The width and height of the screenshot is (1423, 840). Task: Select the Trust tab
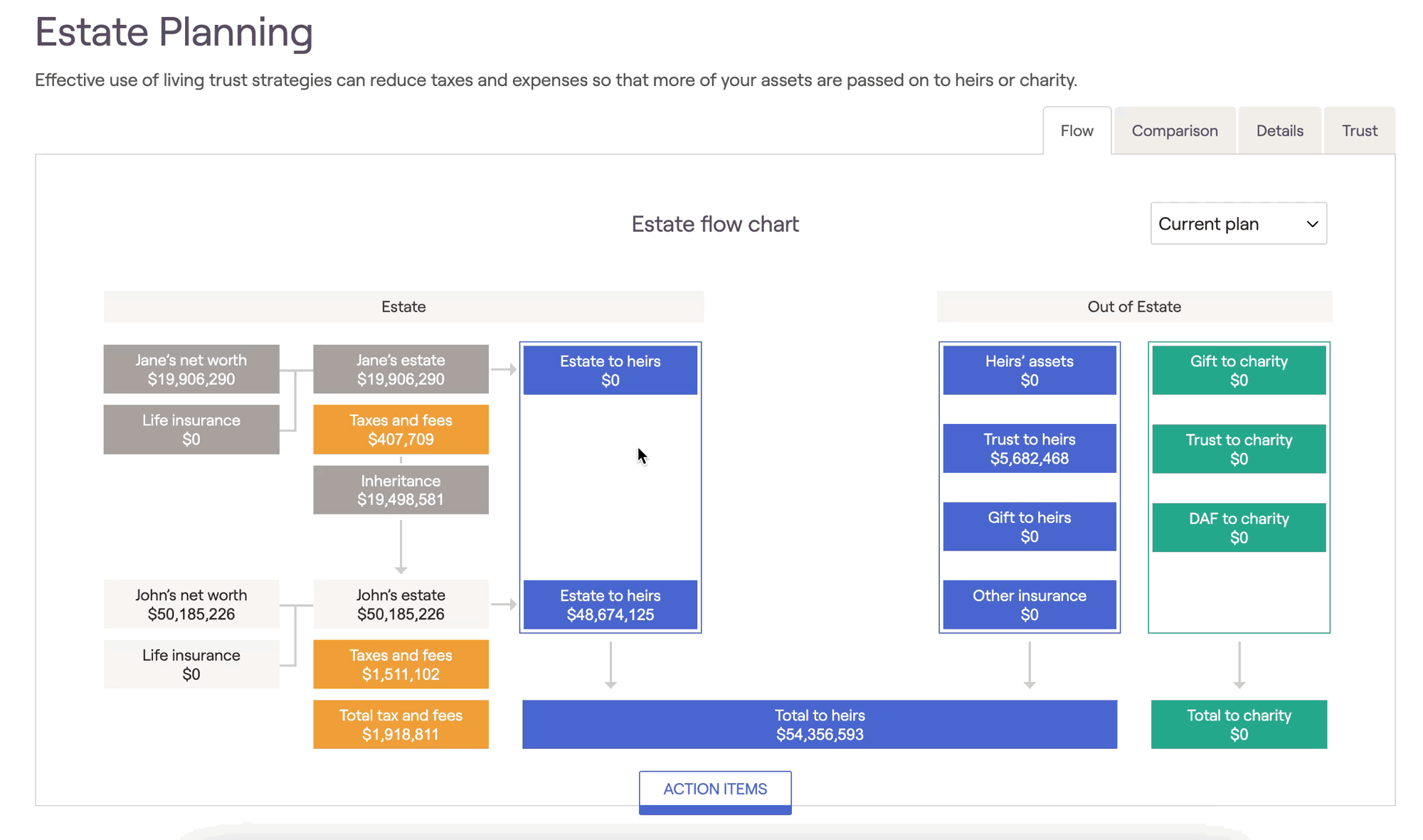coord(1359,131)
